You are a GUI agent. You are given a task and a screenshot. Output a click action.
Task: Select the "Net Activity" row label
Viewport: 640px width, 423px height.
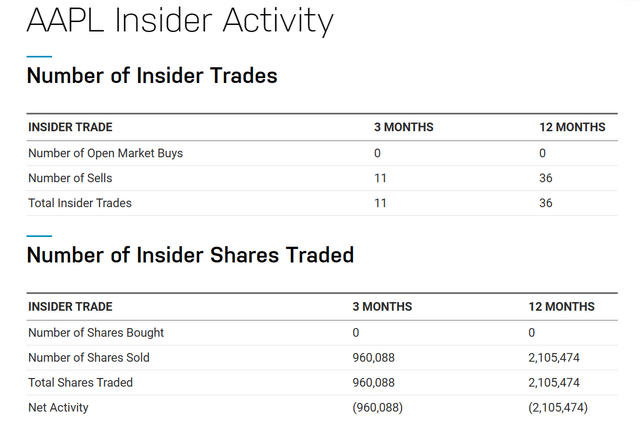pyautogui.click(x=59, y=407)
